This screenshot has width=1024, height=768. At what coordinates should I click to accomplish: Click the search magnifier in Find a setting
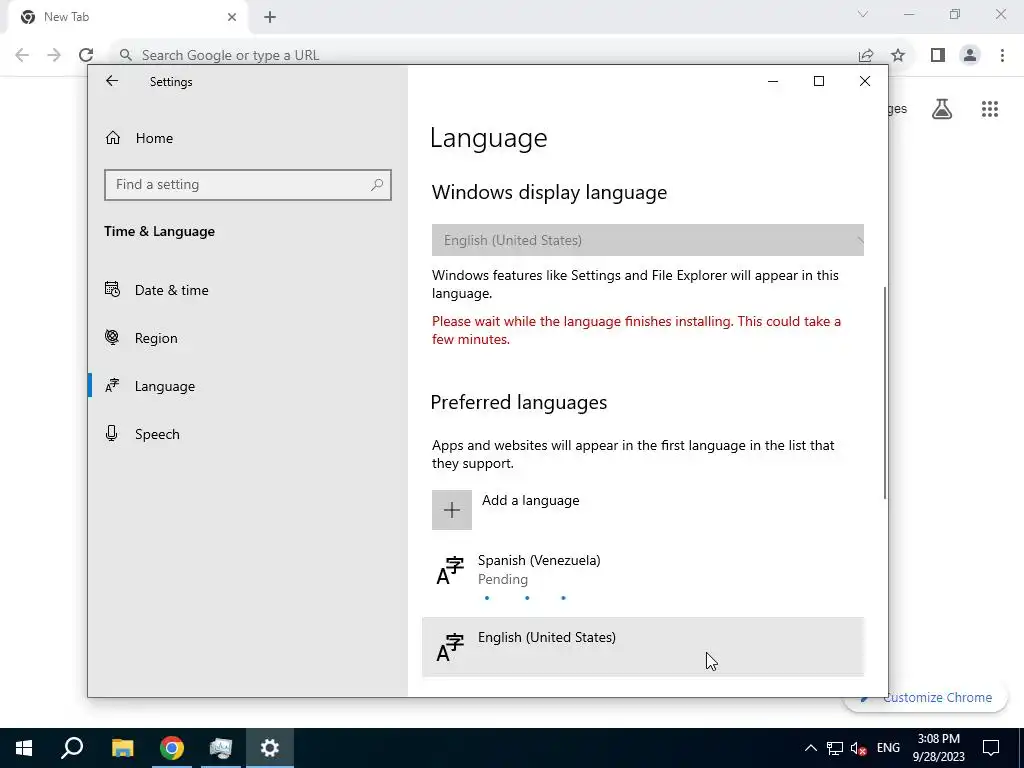377,185
